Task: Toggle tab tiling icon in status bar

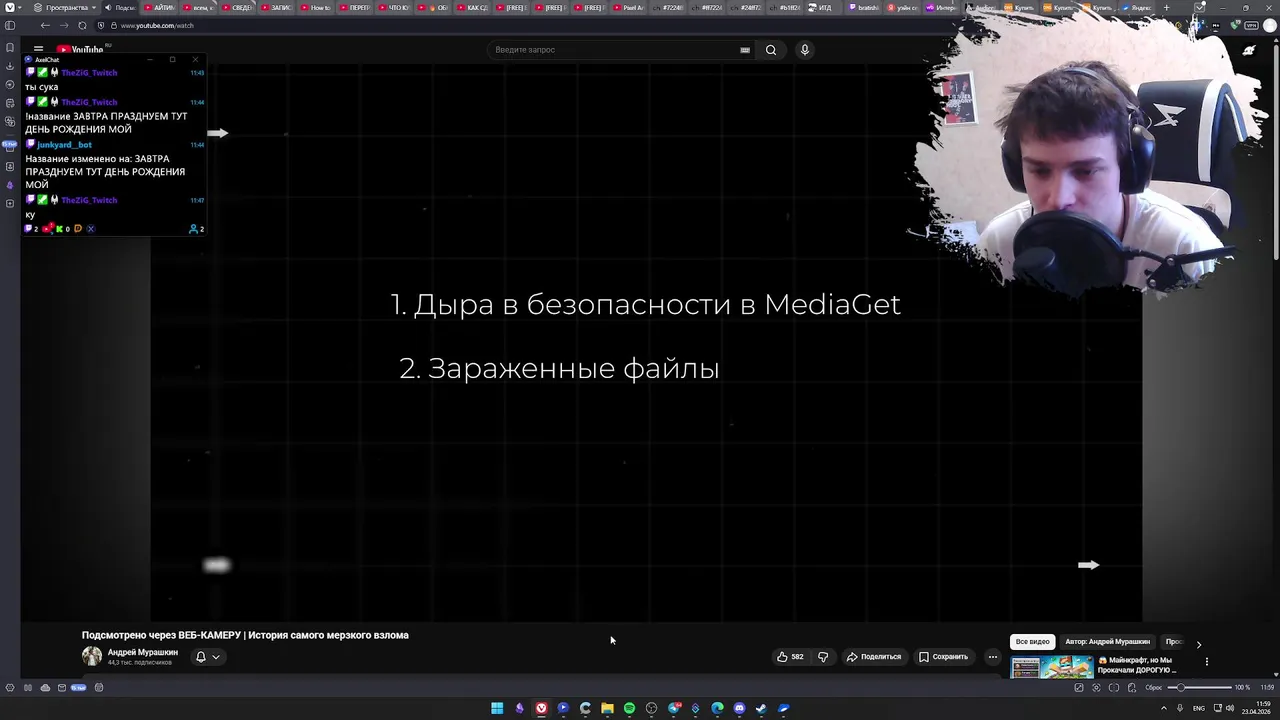Action: click(x=28, y=688)
